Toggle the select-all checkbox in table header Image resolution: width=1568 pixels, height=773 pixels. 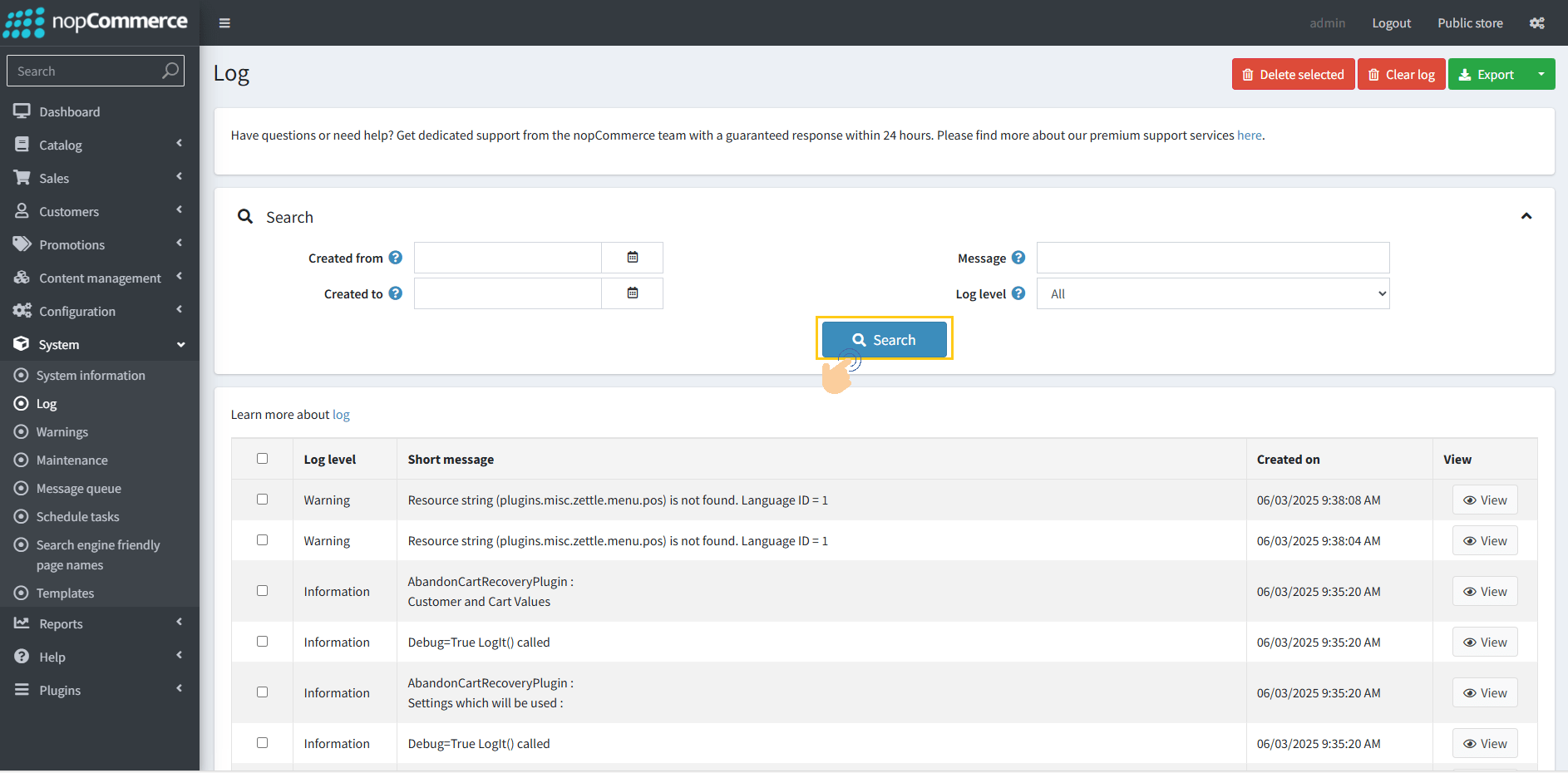pyautogui.click(x=263, y=459)
